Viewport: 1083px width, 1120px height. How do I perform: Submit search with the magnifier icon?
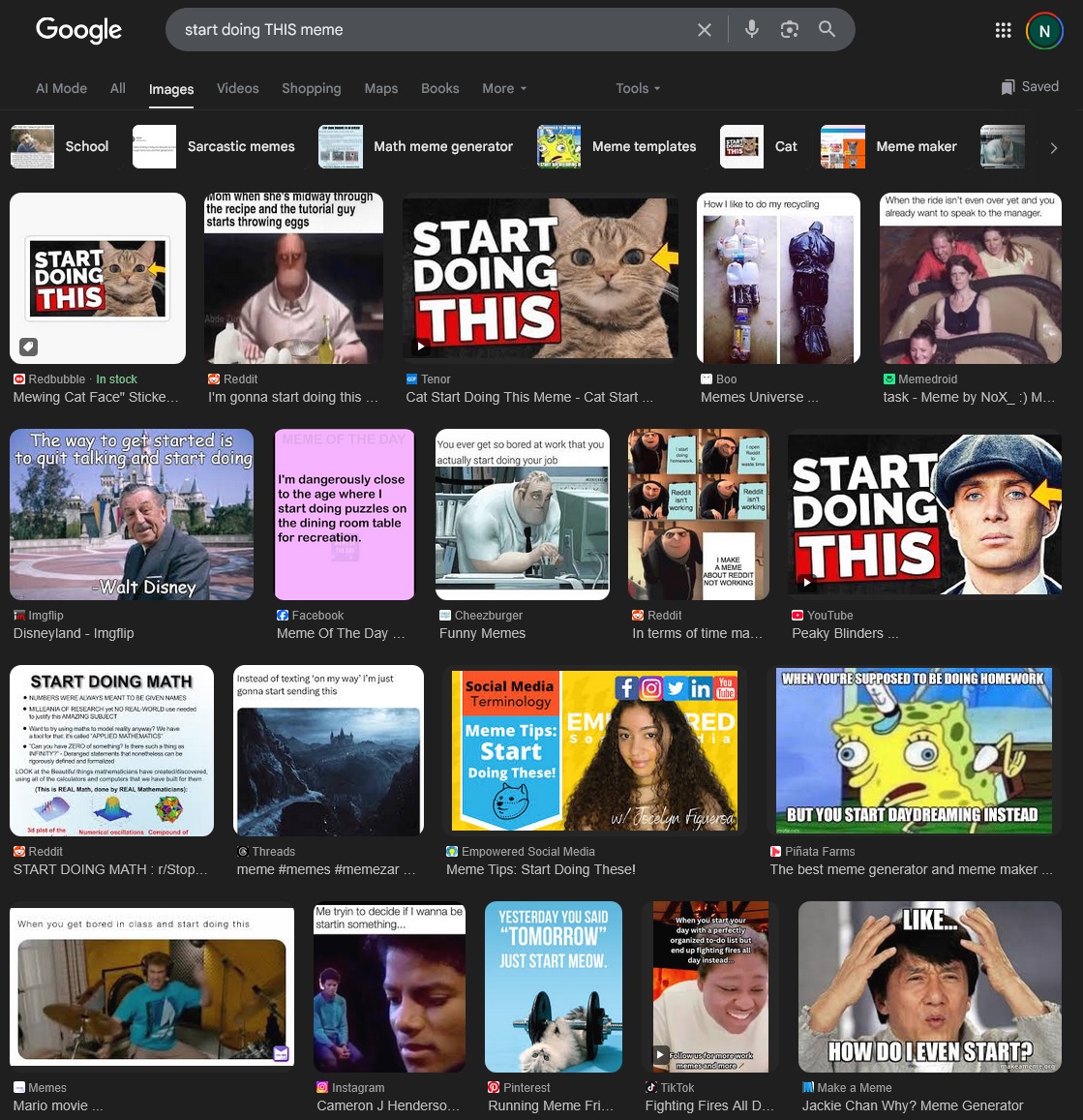coord(827,29)
